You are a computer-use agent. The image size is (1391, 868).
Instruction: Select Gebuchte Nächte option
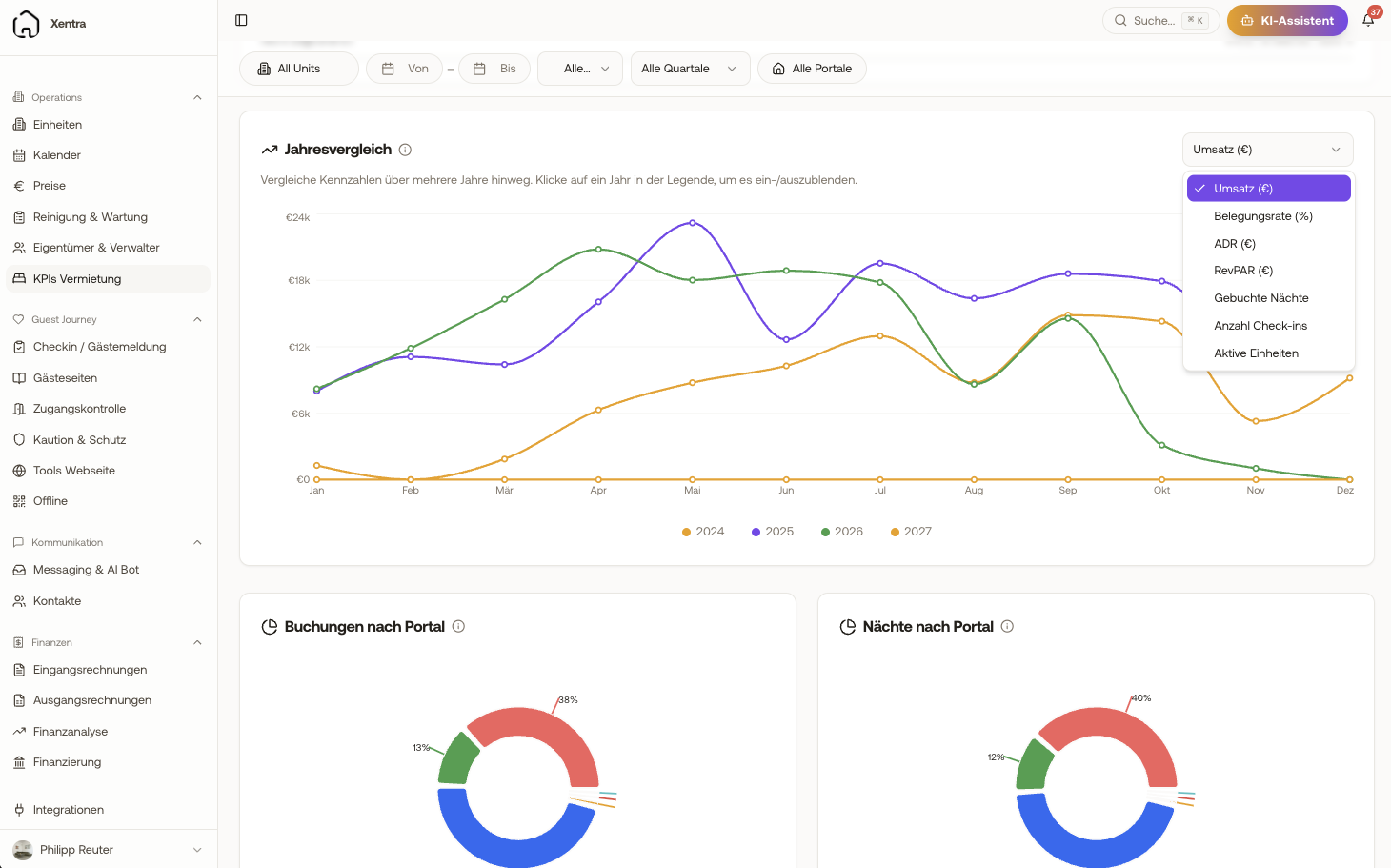click(1268, 298)
